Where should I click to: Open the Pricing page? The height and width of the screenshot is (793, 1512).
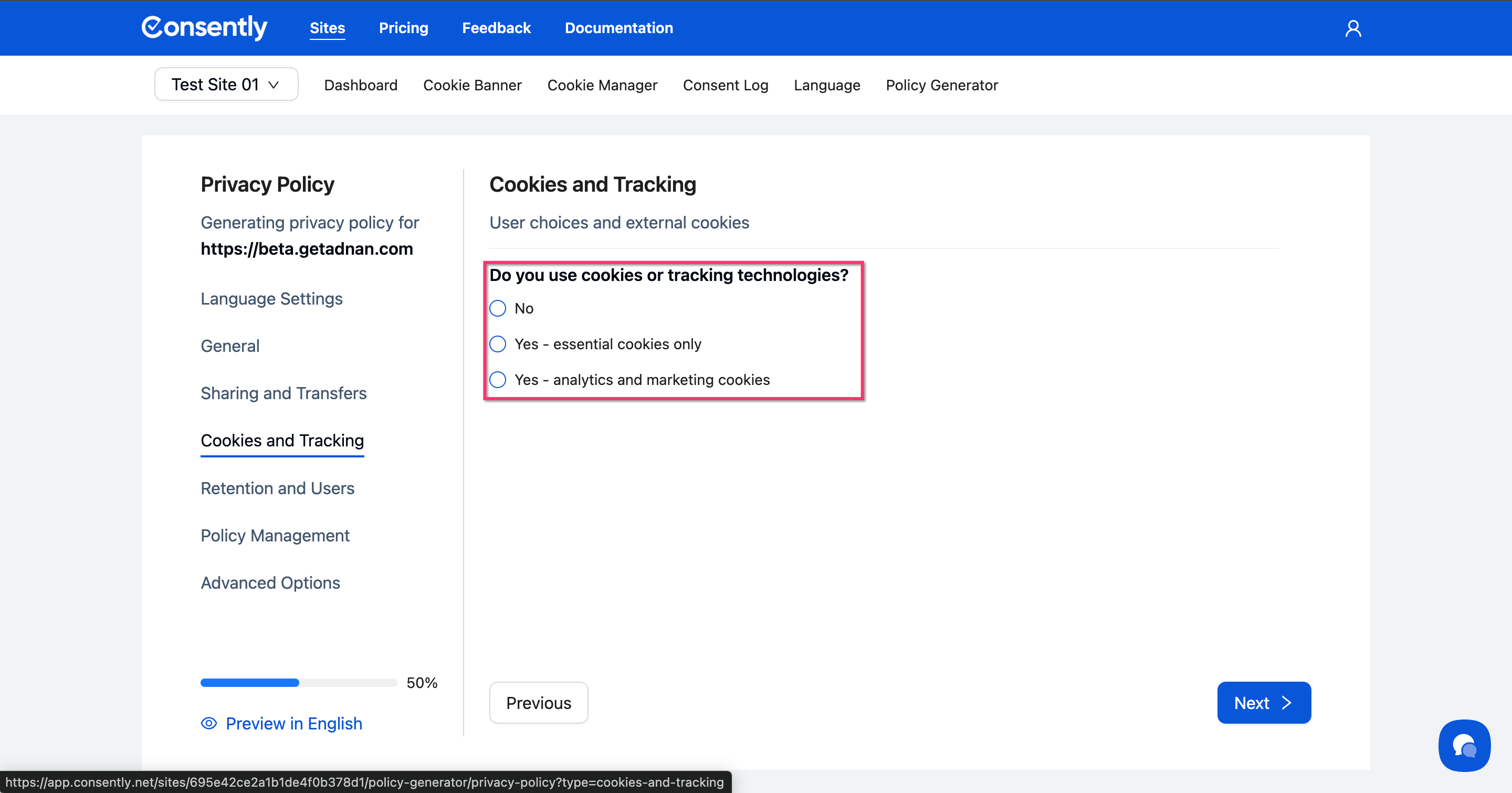[x=403, y=28]
